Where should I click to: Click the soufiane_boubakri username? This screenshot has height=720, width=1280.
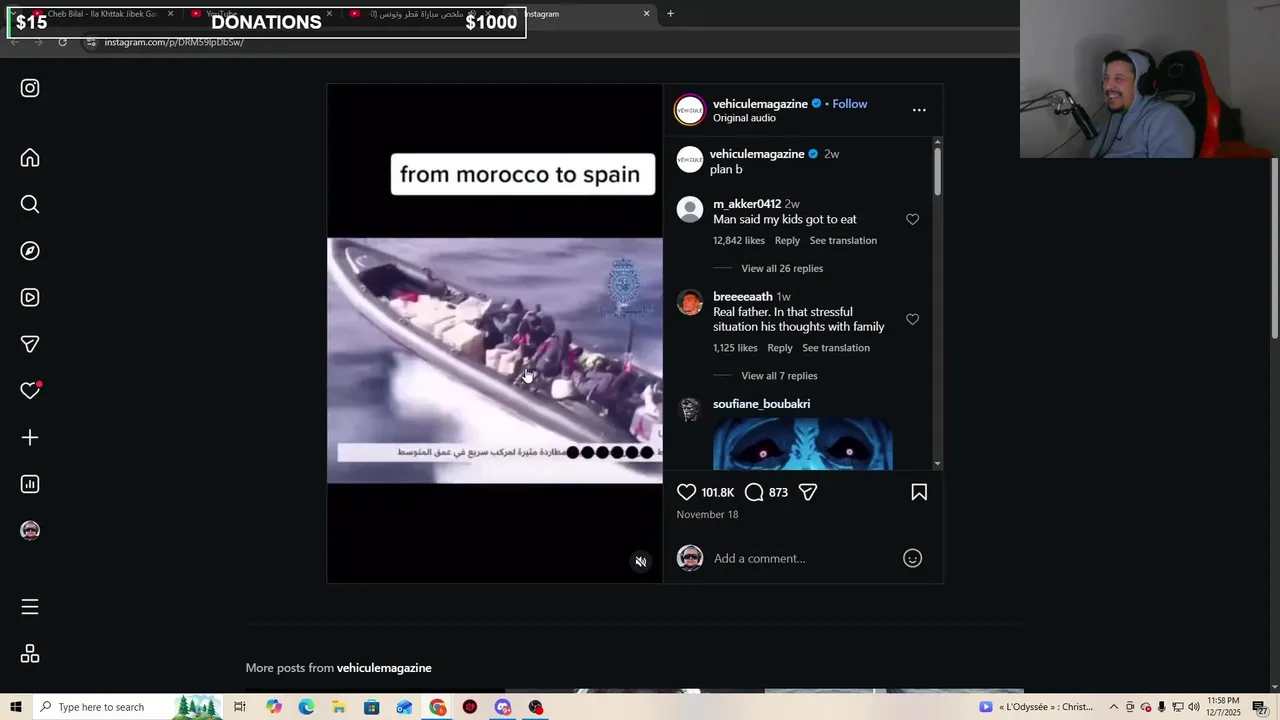pyautogui.click(x=761, y=404)
